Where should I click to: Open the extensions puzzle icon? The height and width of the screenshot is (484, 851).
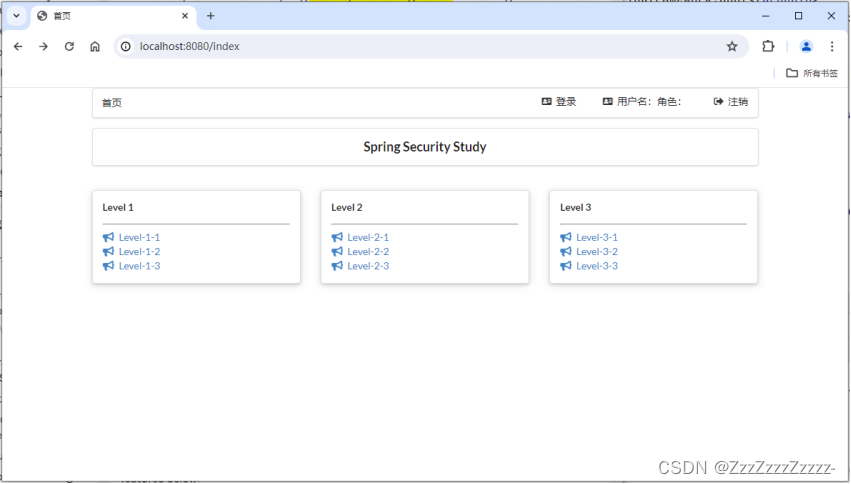768,47
